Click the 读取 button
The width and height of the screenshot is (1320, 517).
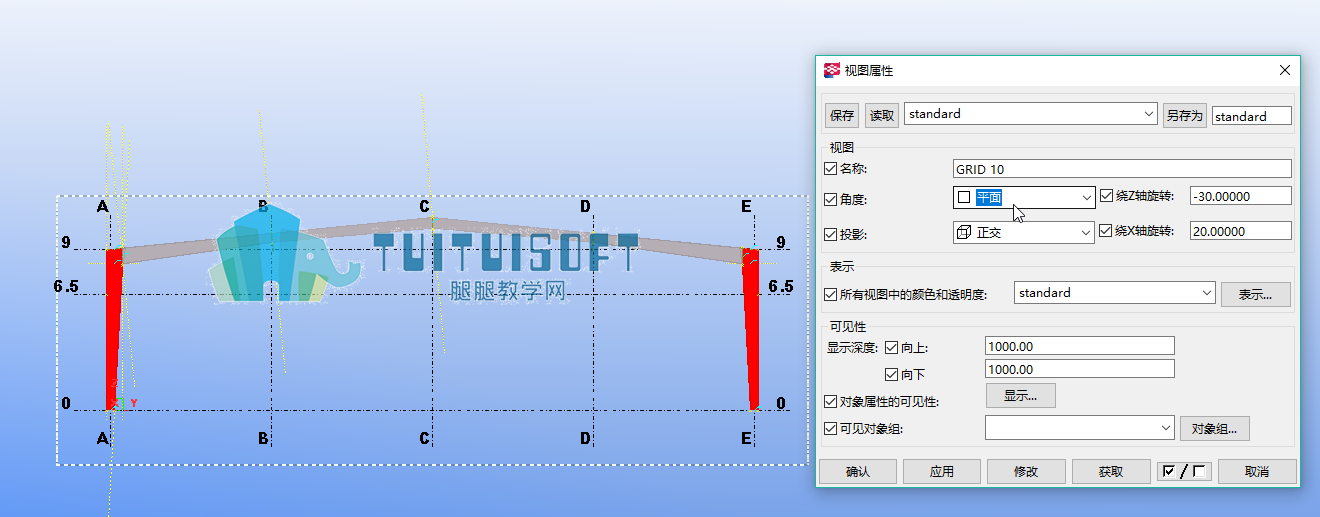click(882, 115)
